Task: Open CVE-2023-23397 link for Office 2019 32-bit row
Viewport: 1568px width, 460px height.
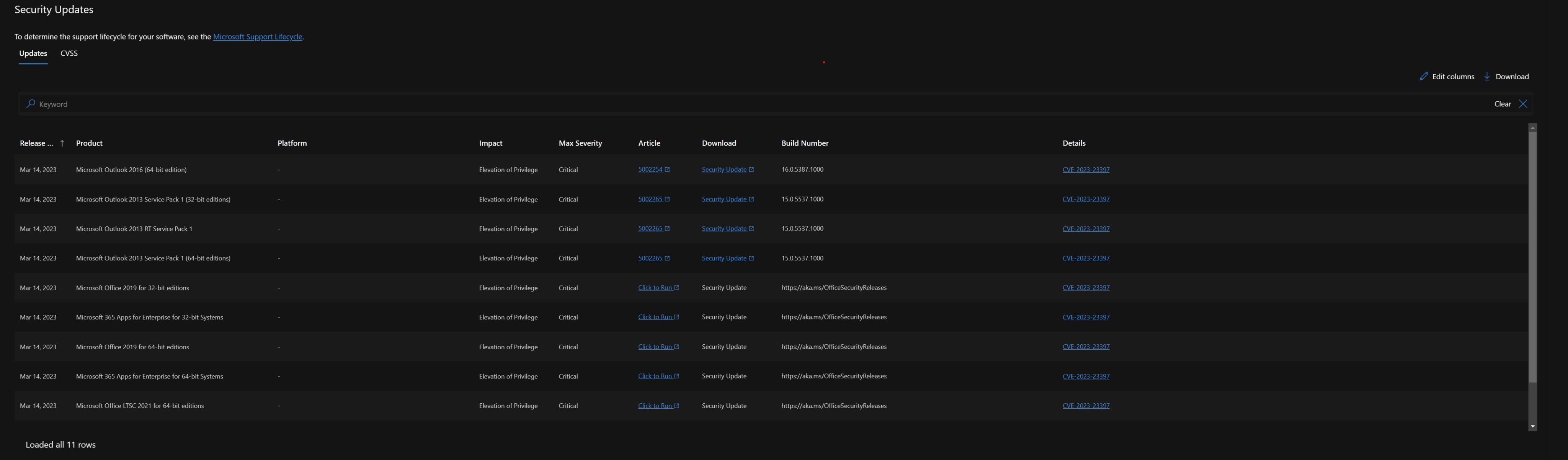Action: coord(1086,288)
